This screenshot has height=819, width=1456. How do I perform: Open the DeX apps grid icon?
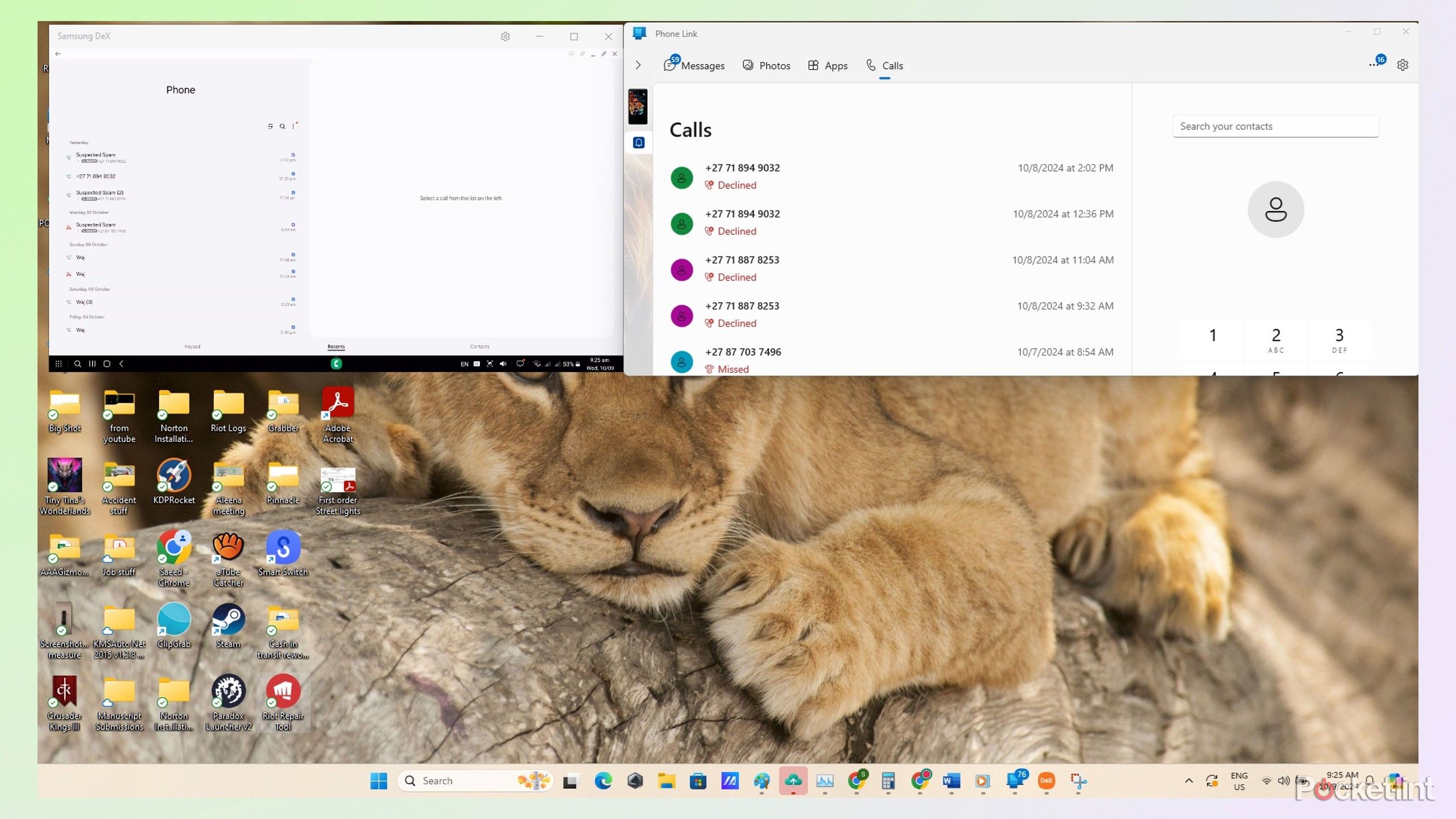point(59,364)
